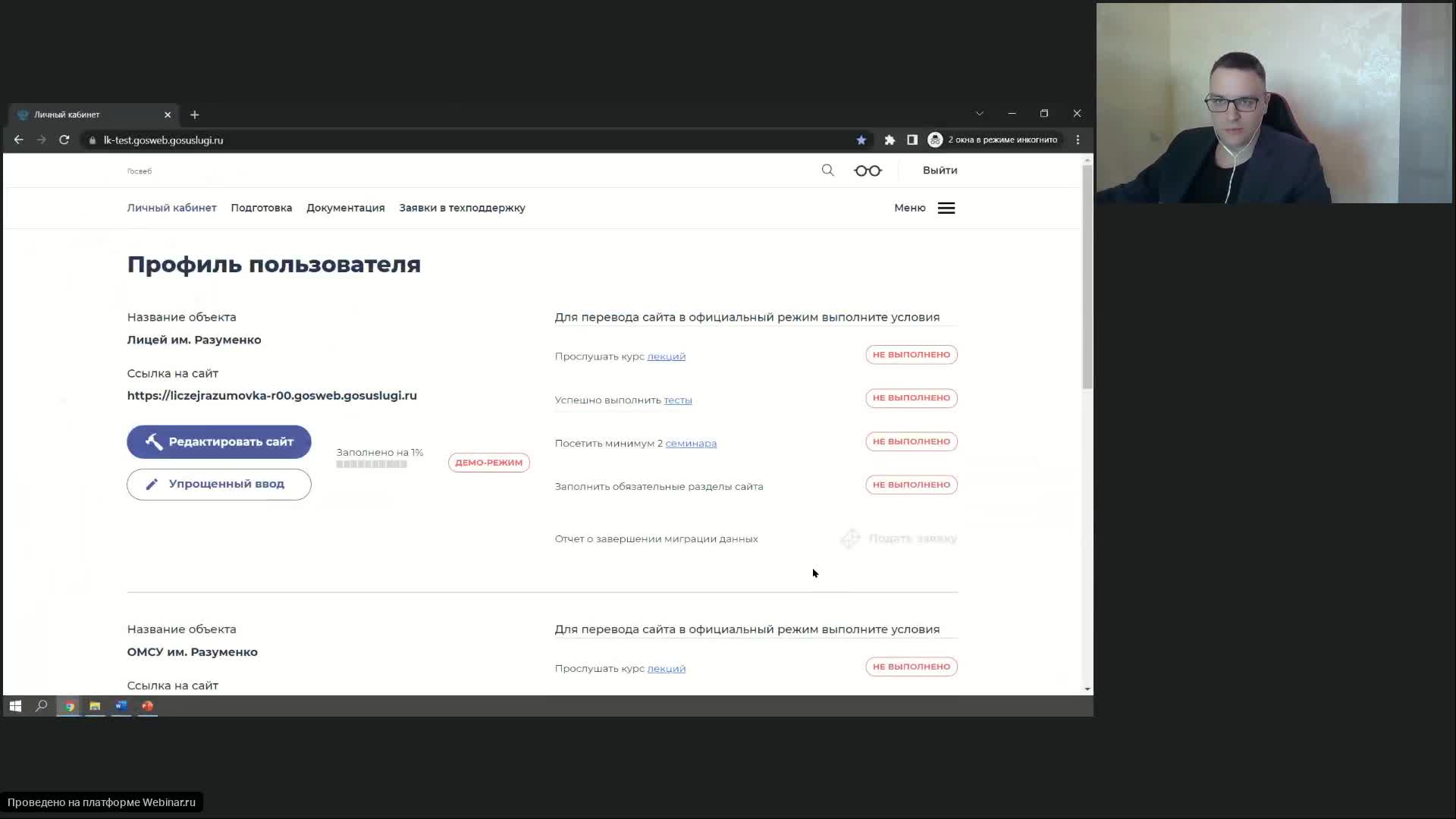Reload the page with refresh icon
The width and height of the screenshot is (1456, 819).
(x=64, y=140)
